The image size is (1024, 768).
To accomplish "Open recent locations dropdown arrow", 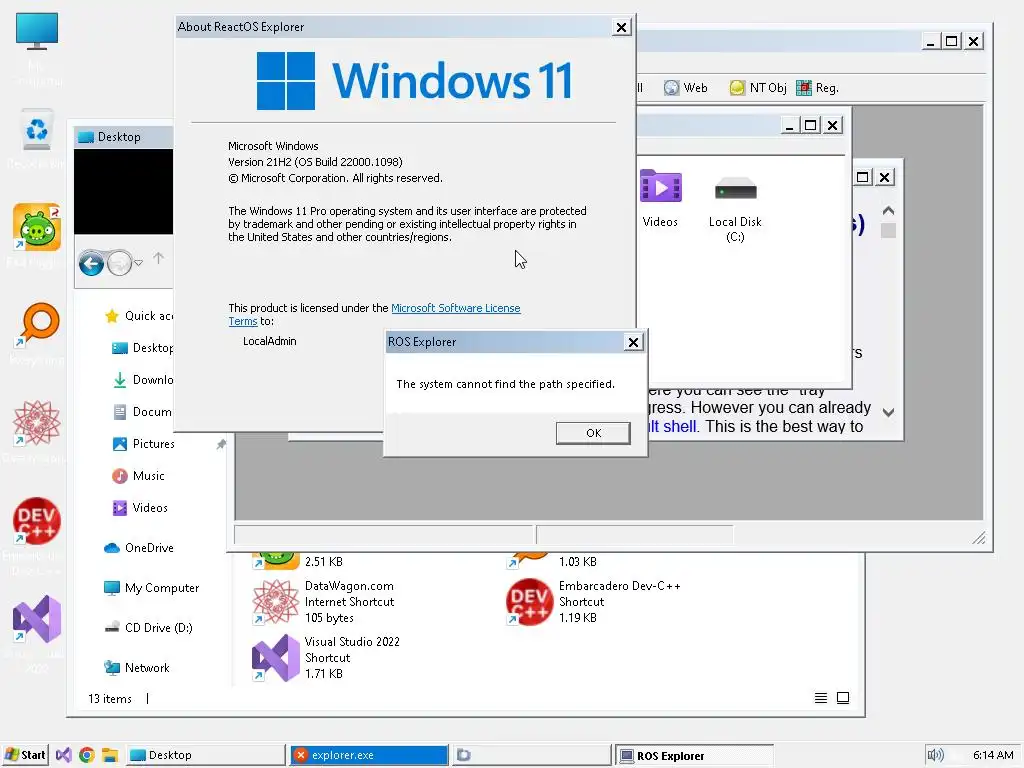I will (138, 263).
